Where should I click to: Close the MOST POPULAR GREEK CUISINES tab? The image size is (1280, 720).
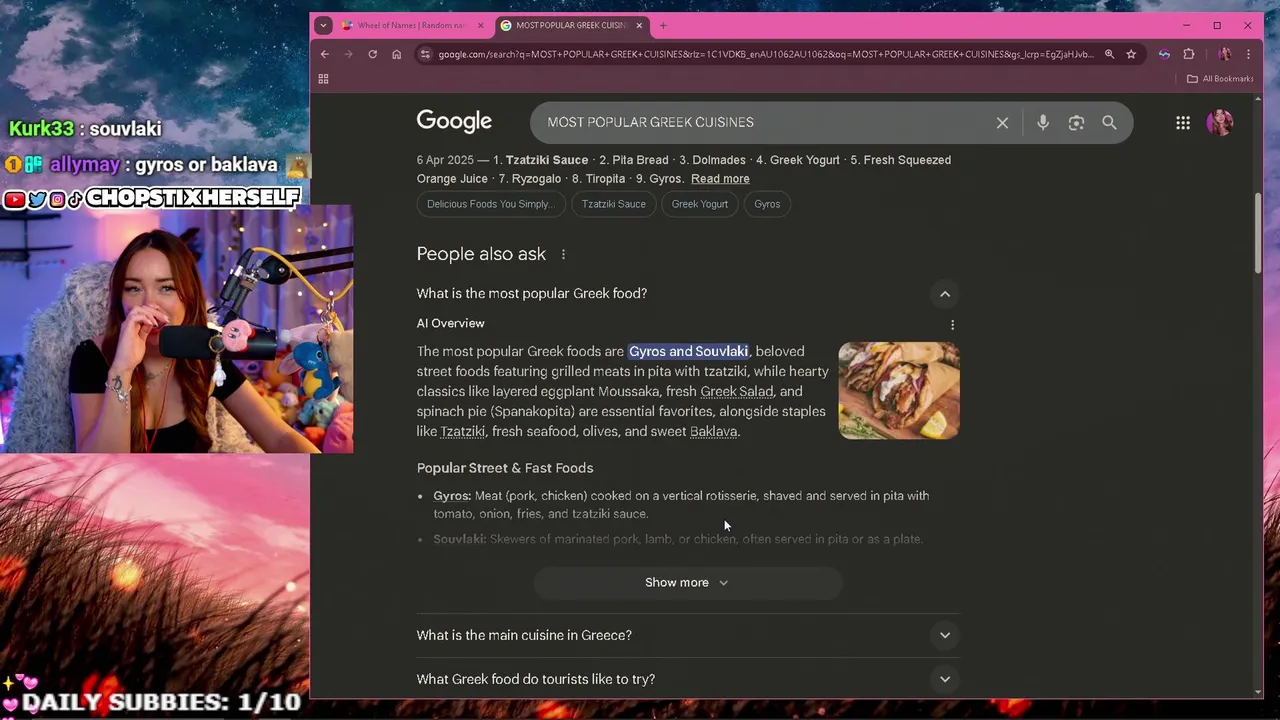(x=639, y=25)
